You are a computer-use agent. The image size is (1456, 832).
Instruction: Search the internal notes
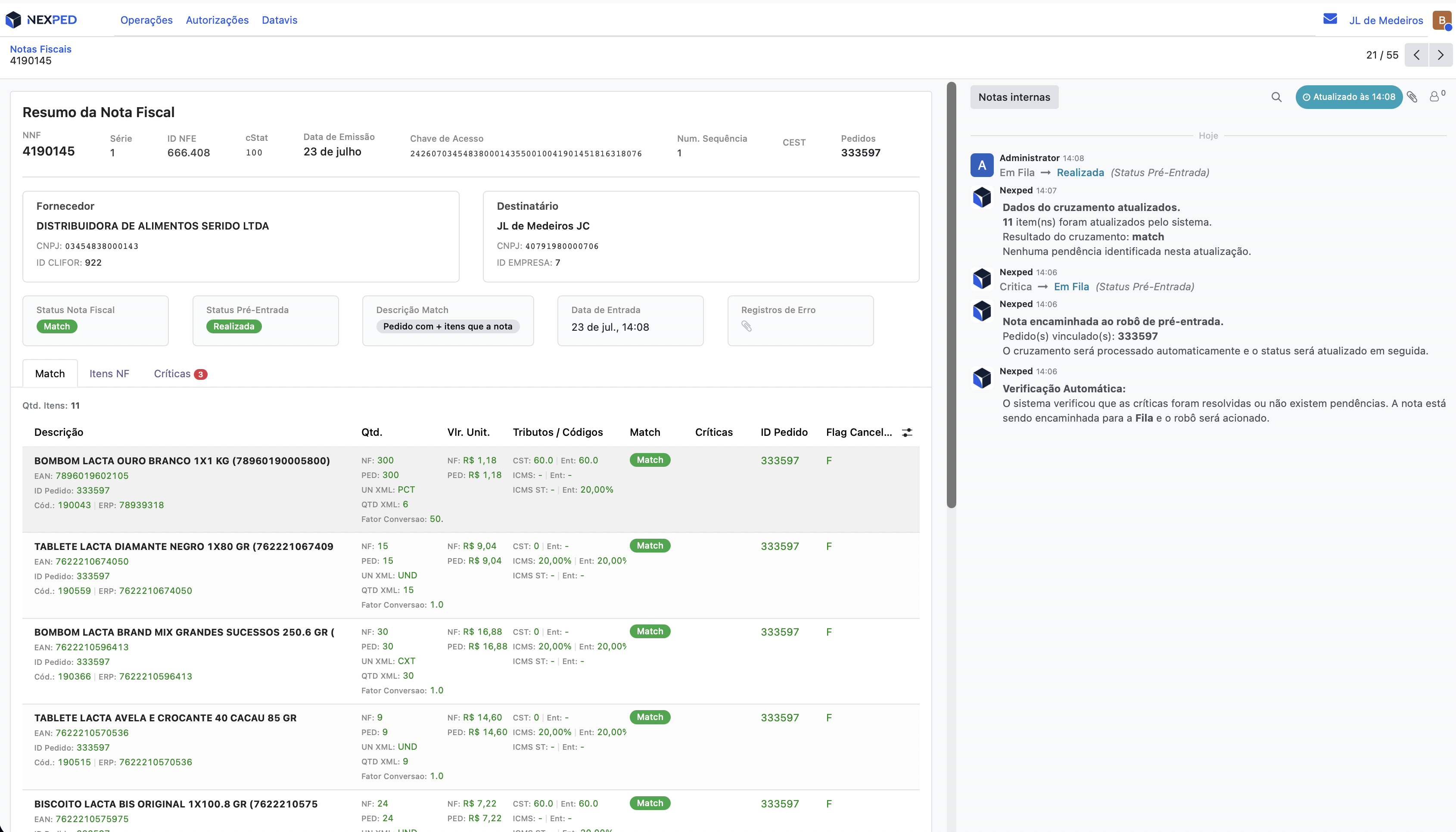click(1276, 97)
